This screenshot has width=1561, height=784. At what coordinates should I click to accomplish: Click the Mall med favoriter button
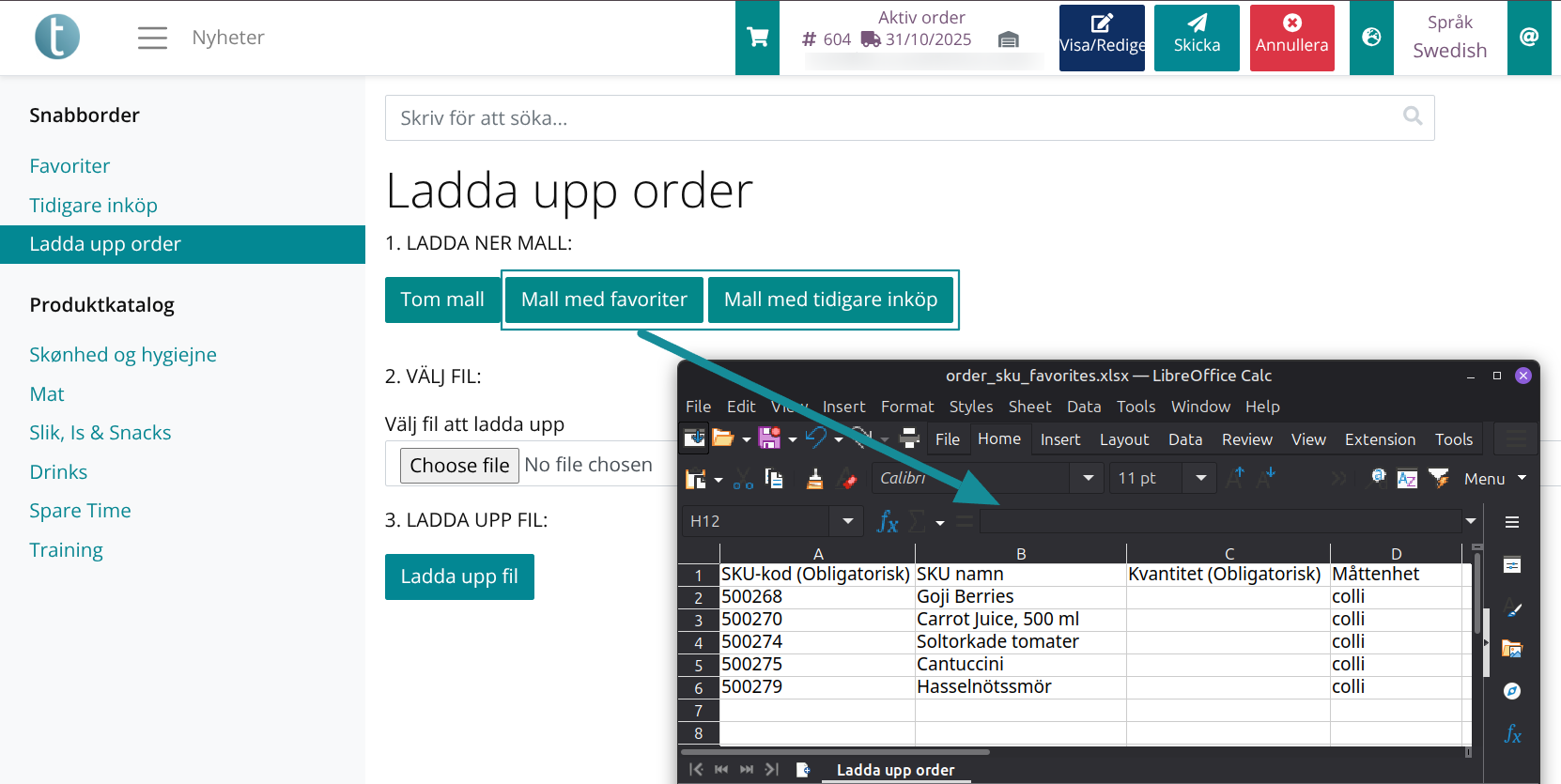604,300
